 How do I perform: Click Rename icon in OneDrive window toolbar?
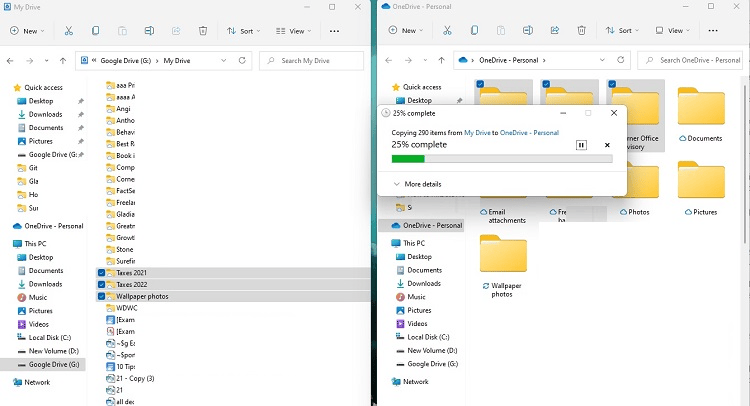[528, 30]
